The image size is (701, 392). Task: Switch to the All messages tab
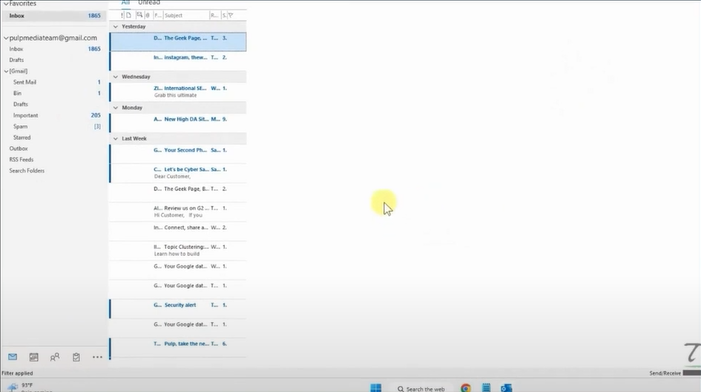pos(126,3)
